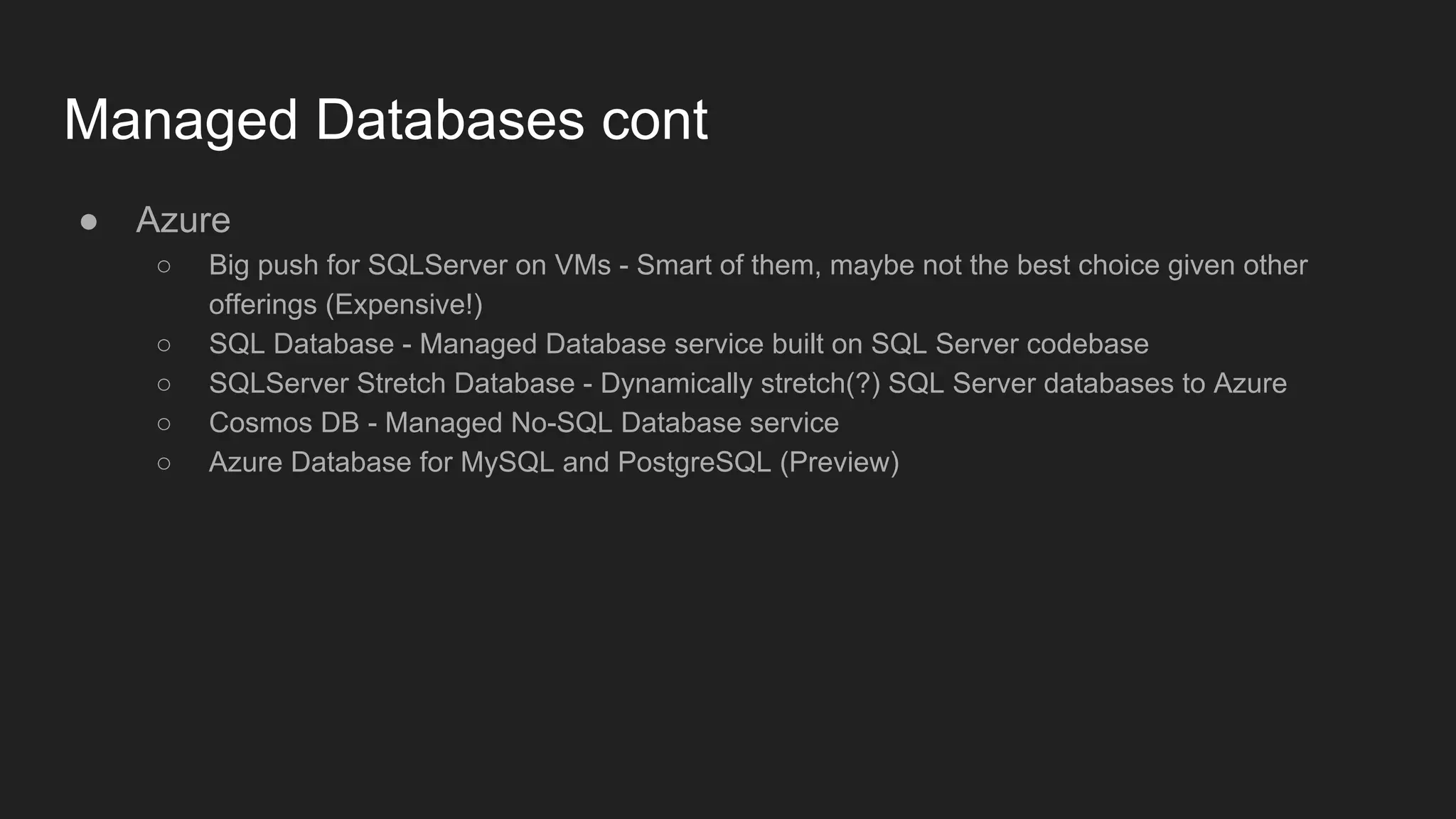Select the 'SQL Database - Managed Database service' line
This screenshot has height=819, width=1456.
click(678, 345)
